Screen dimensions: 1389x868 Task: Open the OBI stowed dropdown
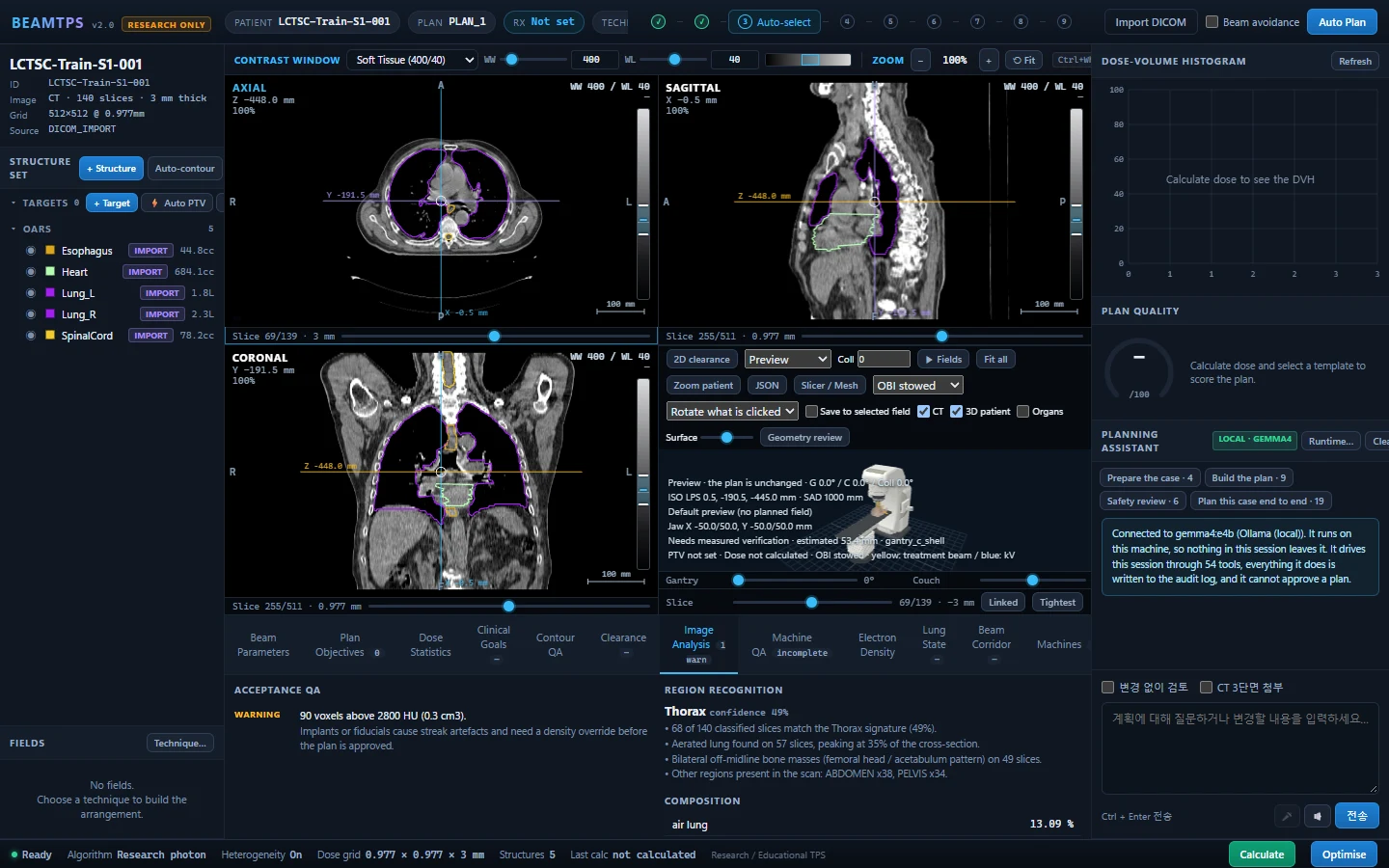(918, 385)
